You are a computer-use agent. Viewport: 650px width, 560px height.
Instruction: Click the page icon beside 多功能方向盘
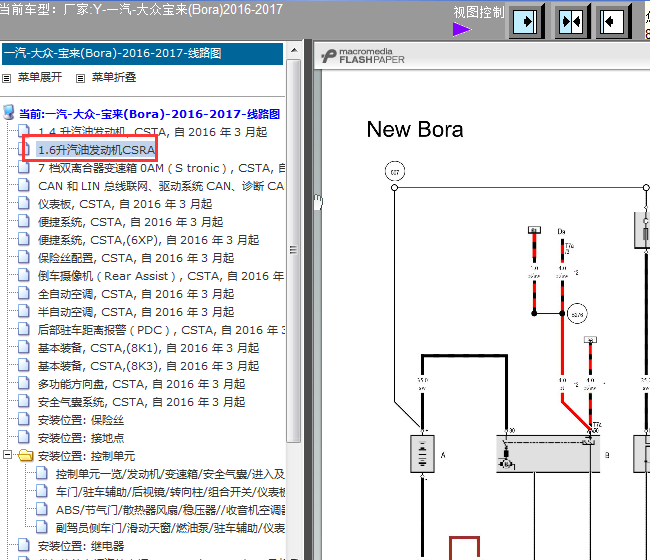[24, 383]
